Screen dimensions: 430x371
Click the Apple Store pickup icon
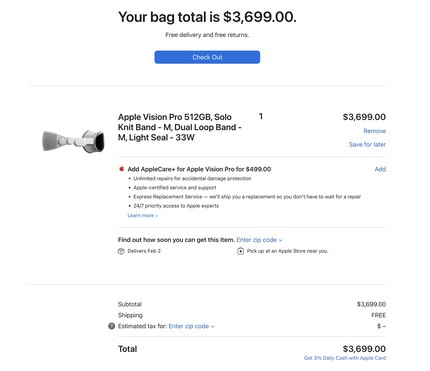point(240,251)
